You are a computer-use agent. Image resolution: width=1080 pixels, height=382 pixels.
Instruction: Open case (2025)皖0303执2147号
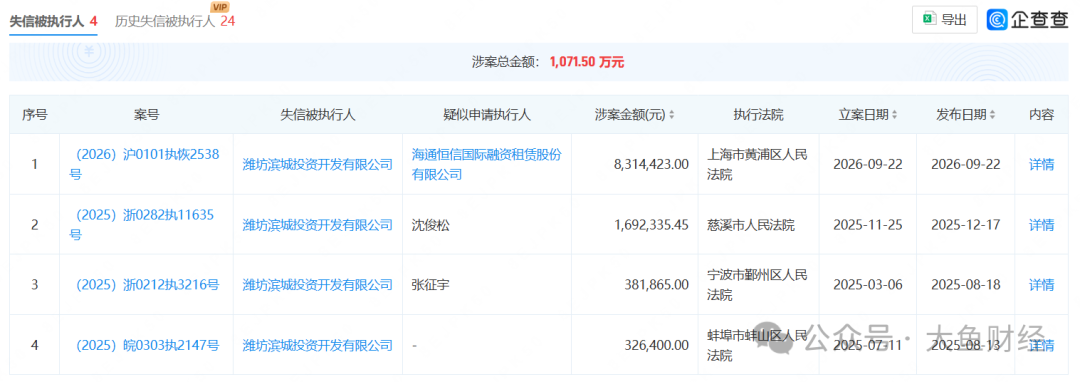(x=146, y=344)
